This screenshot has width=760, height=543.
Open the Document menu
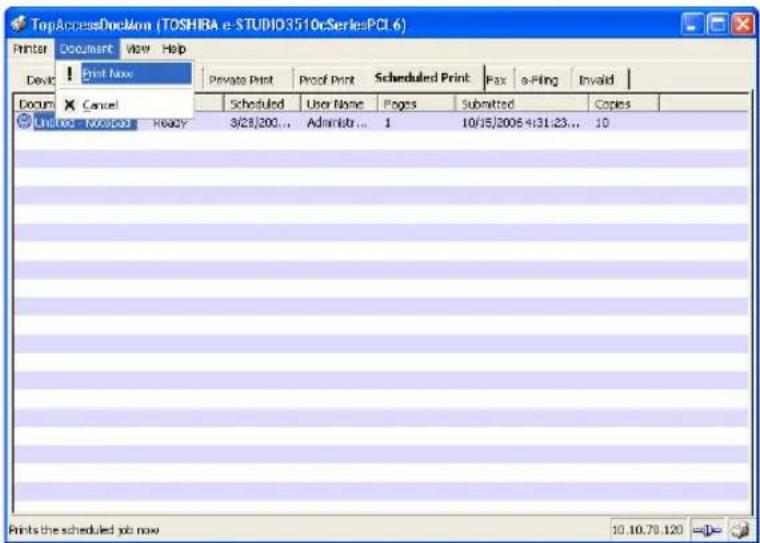(87, 49)
